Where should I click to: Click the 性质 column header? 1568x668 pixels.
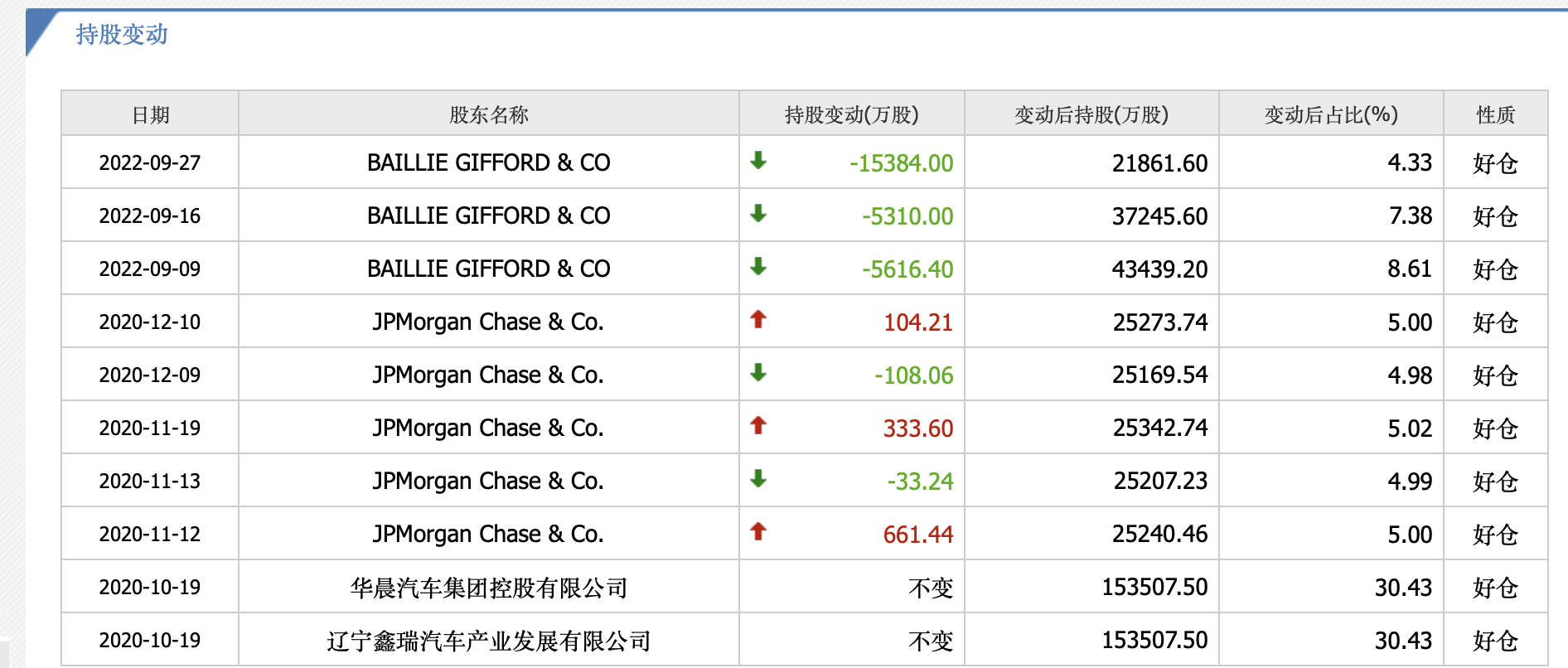click(1495, 114)
